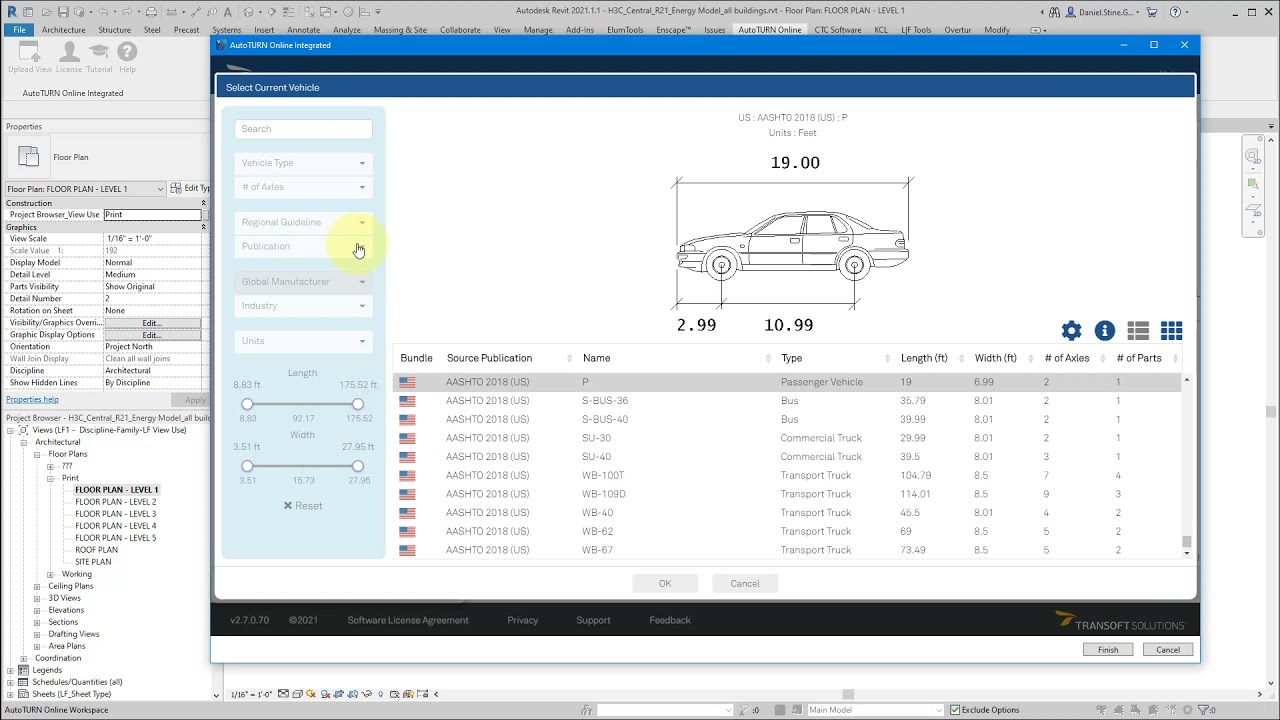Select the WB-67 vehicle row

(788, 550)
